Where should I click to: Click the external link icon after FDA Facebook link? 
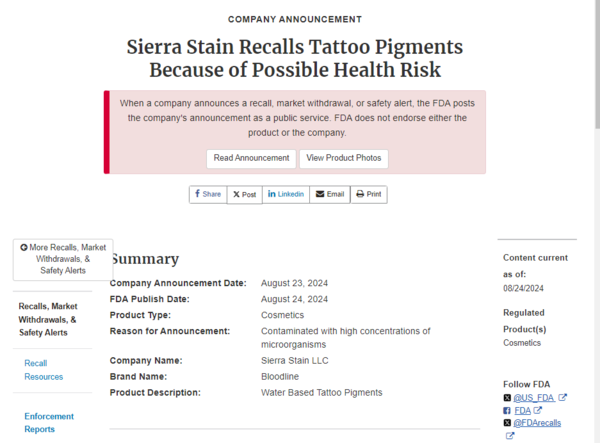538,411
